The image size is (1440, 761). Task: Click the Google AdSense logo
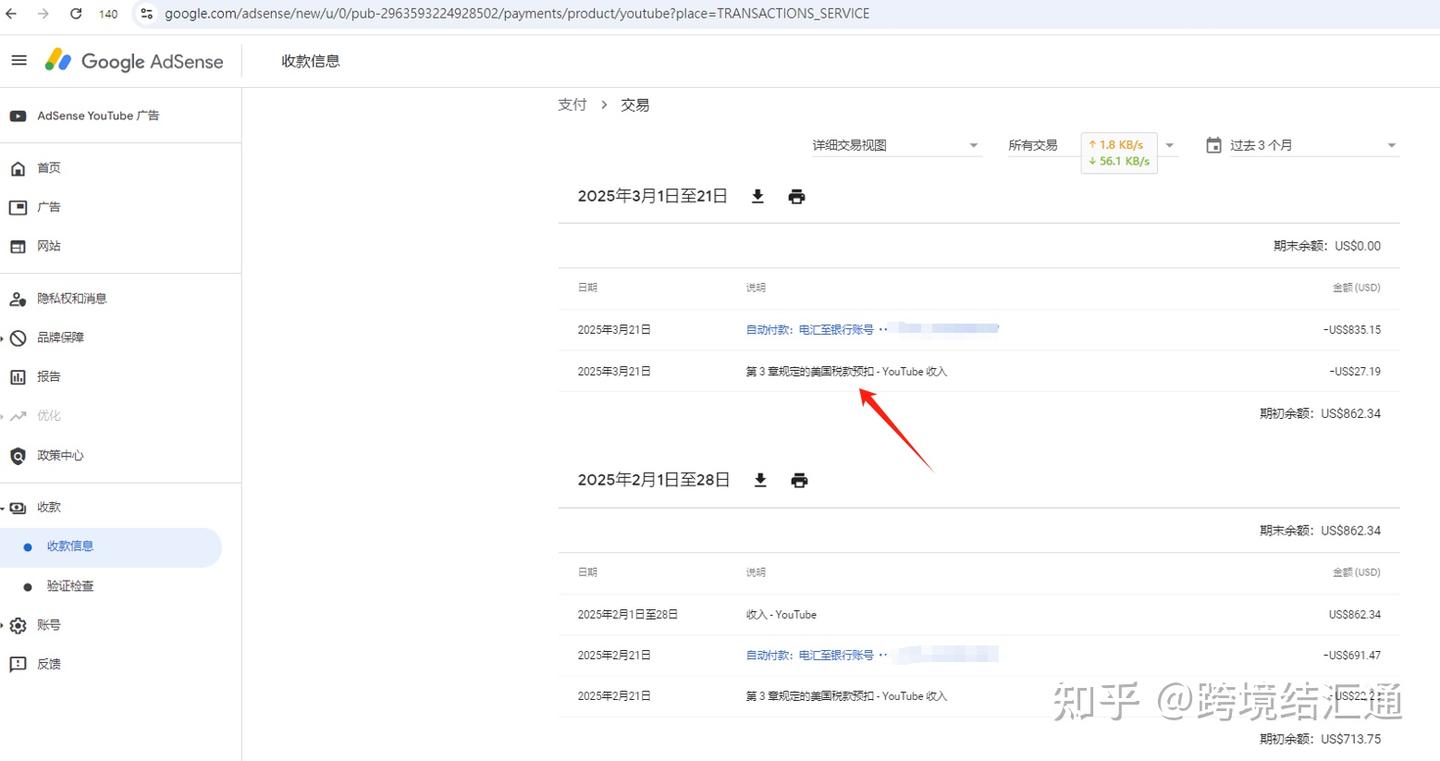tap(134, 61)
